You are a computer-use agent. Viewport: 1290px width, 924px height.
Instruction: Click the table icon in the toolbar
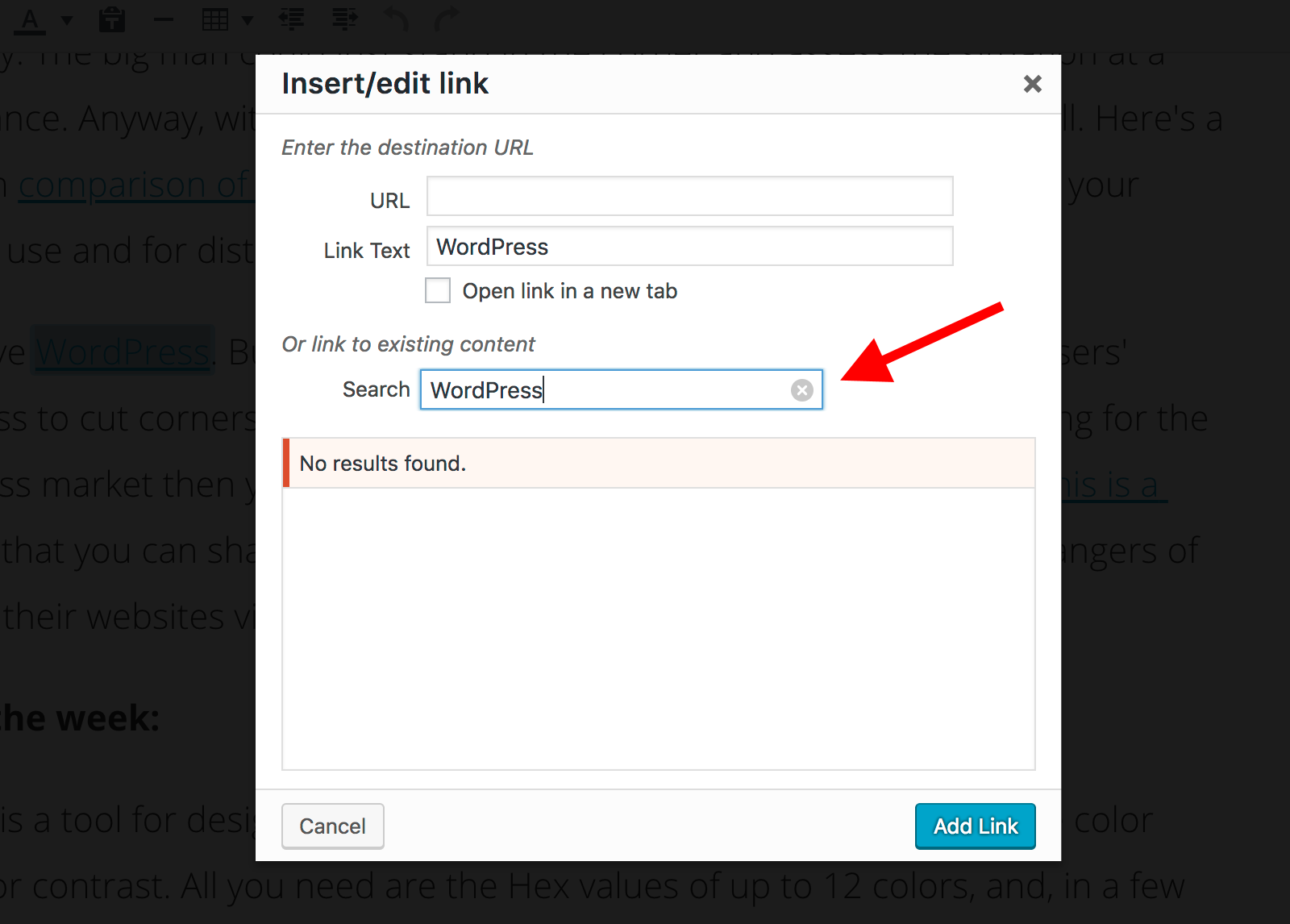pos(215,19)
